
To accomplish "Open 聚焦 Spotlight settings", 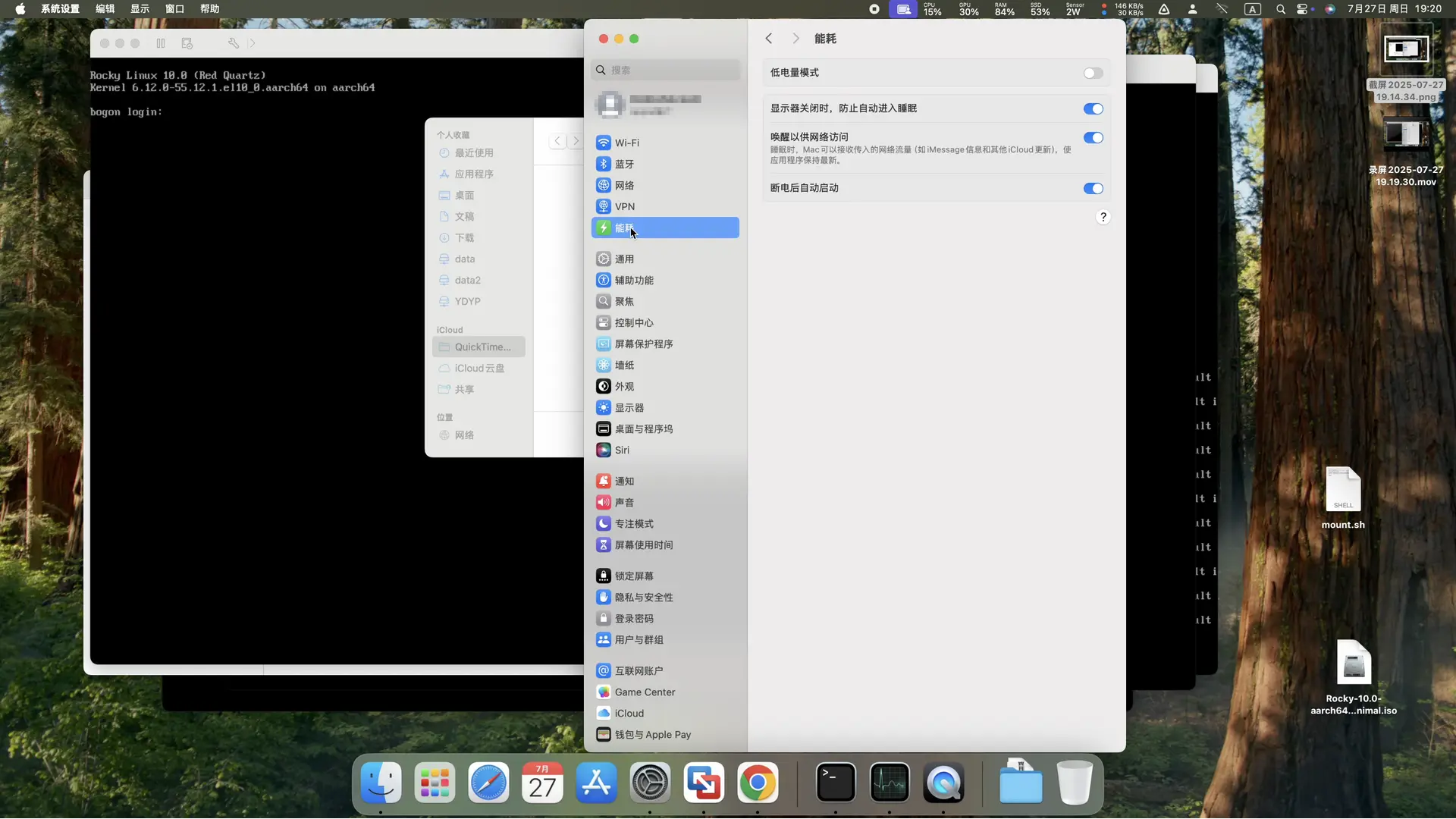I will (x=665, y=301).
